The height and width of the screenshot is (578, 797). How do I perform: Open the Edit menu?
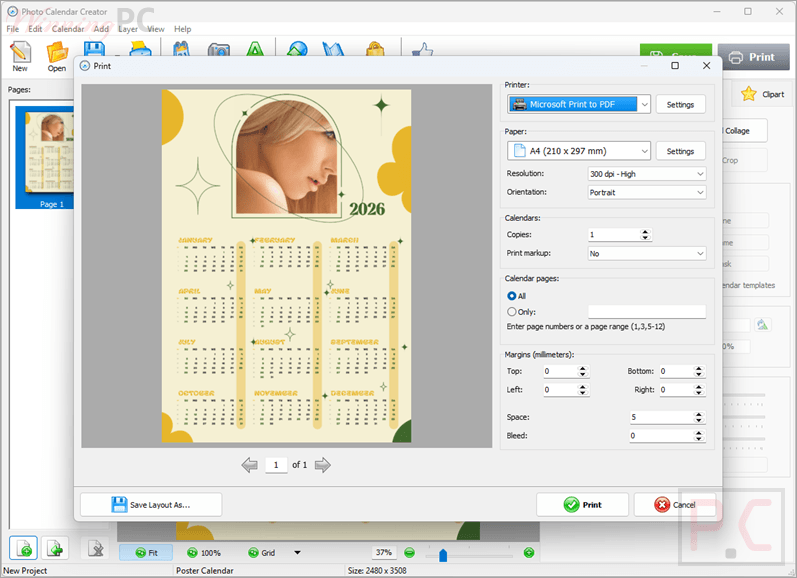tap(36, 29)
